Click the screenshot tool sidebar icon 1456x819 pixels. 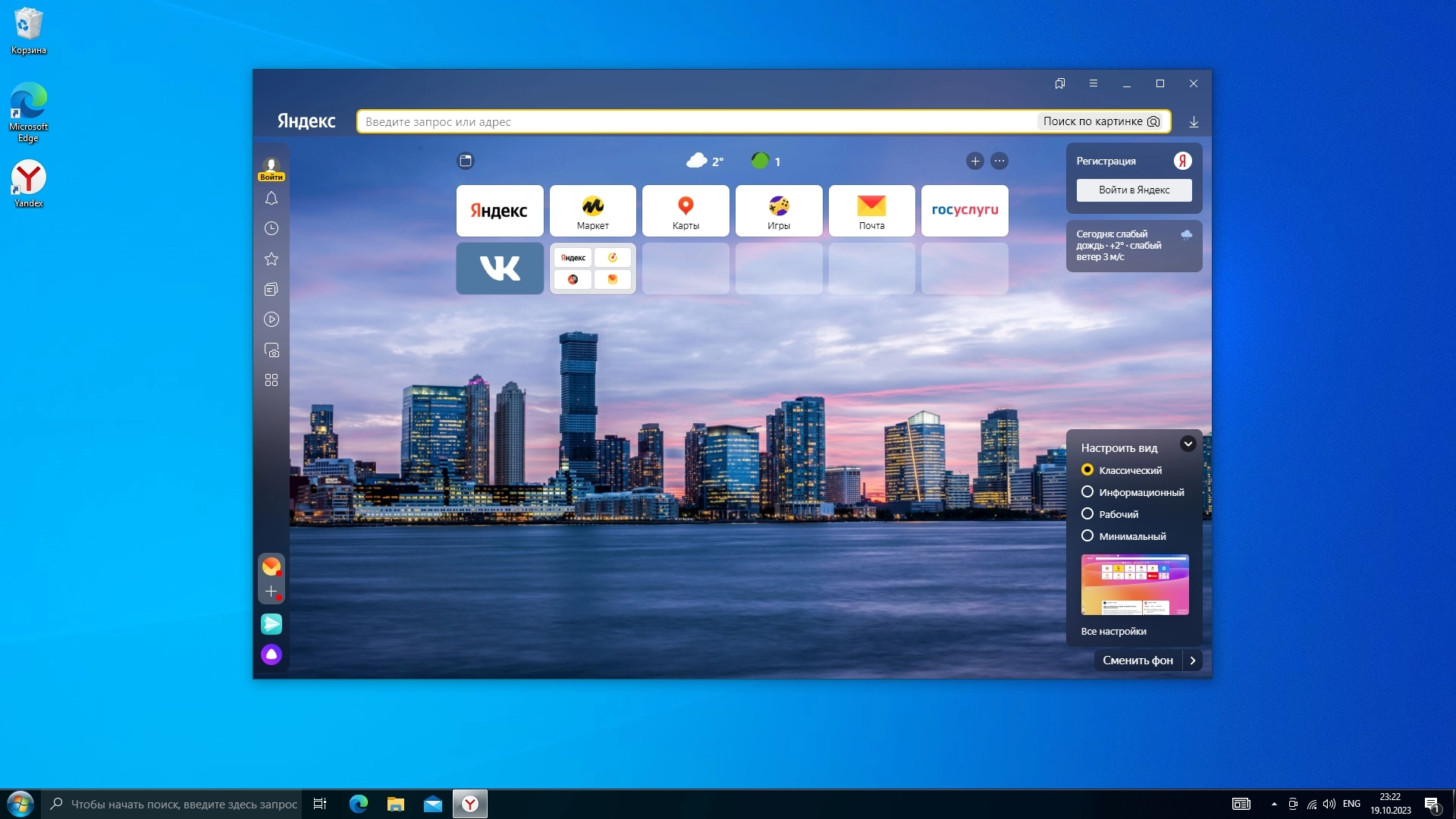[271, 350]
